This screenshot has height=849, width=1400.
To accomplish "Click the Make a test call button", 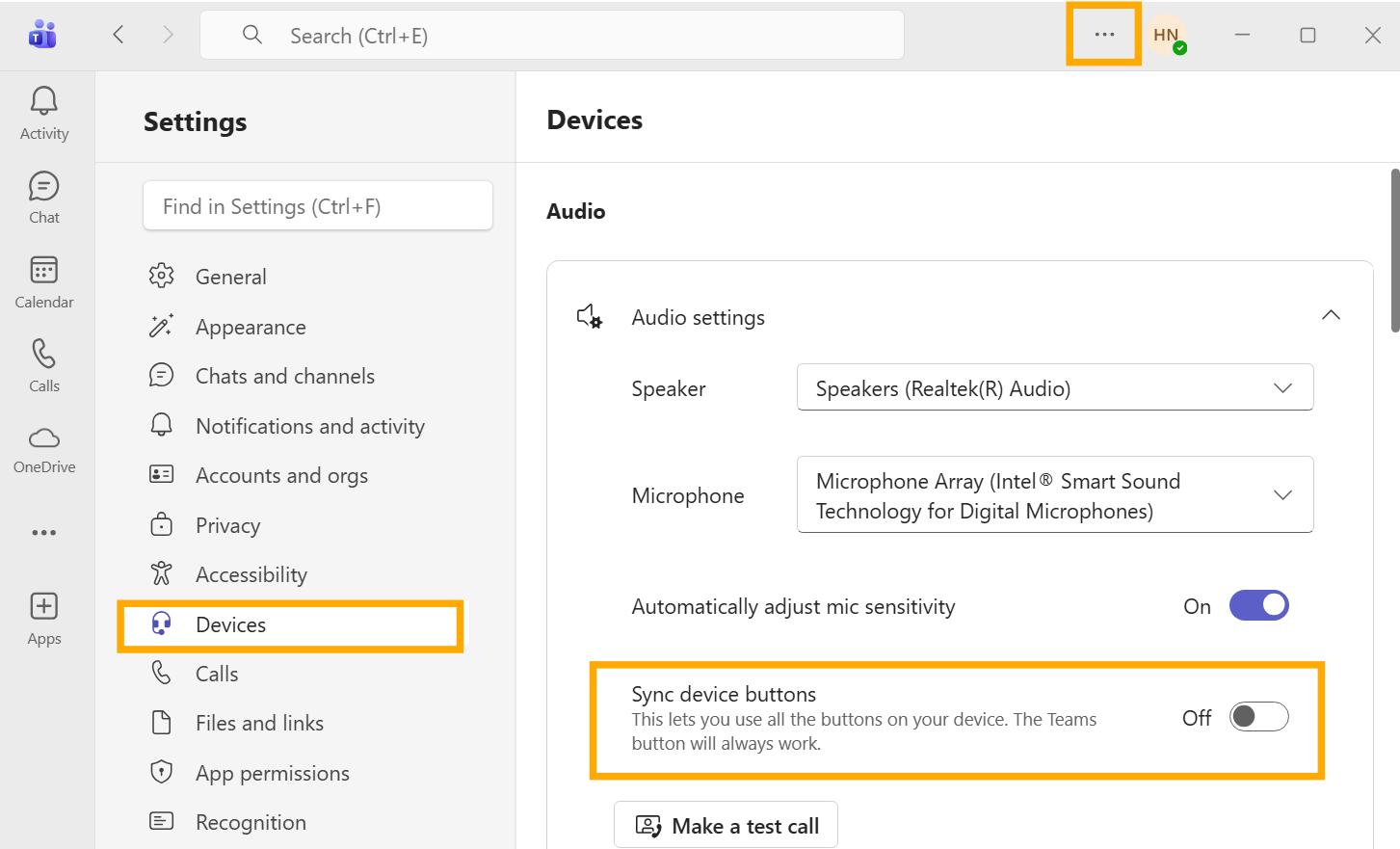I will click(726, 826).
